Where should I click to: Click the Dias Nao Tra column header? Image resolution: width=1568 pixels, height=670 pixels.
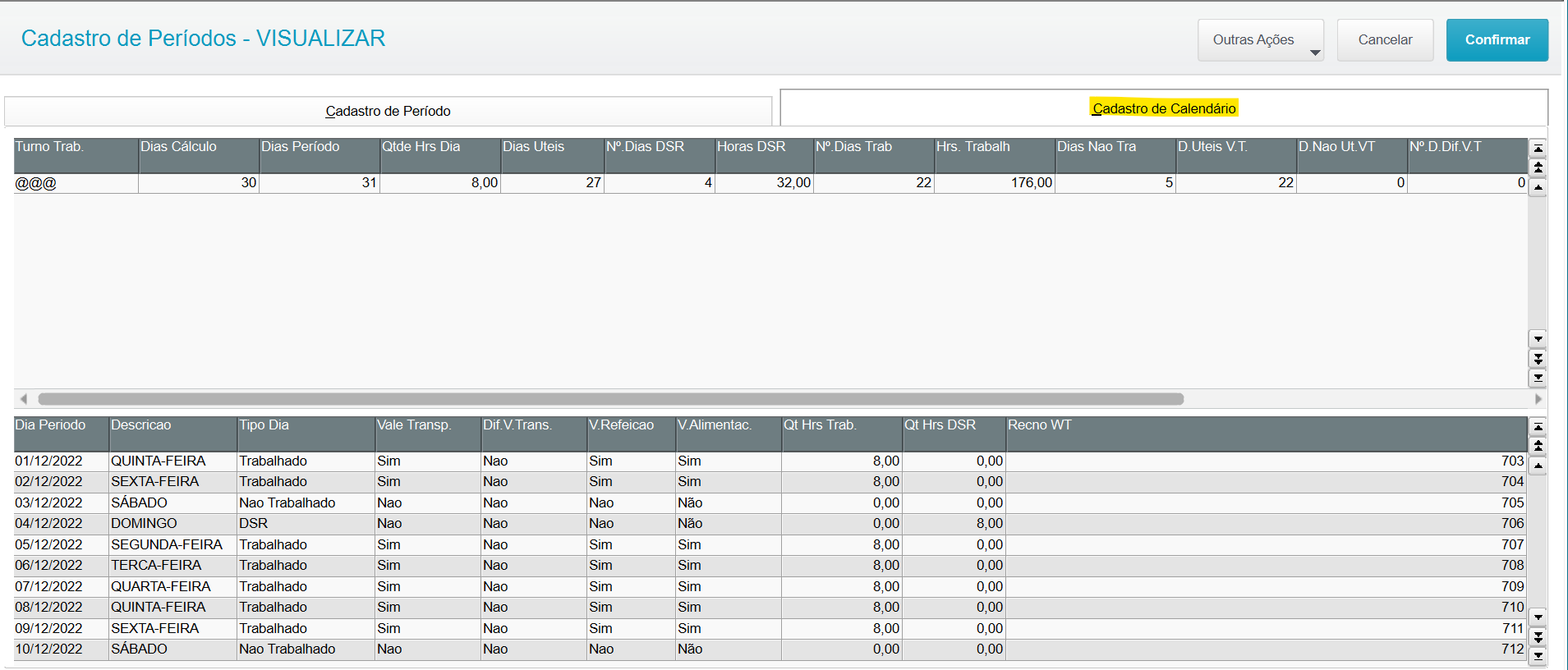coord(1116,155)
